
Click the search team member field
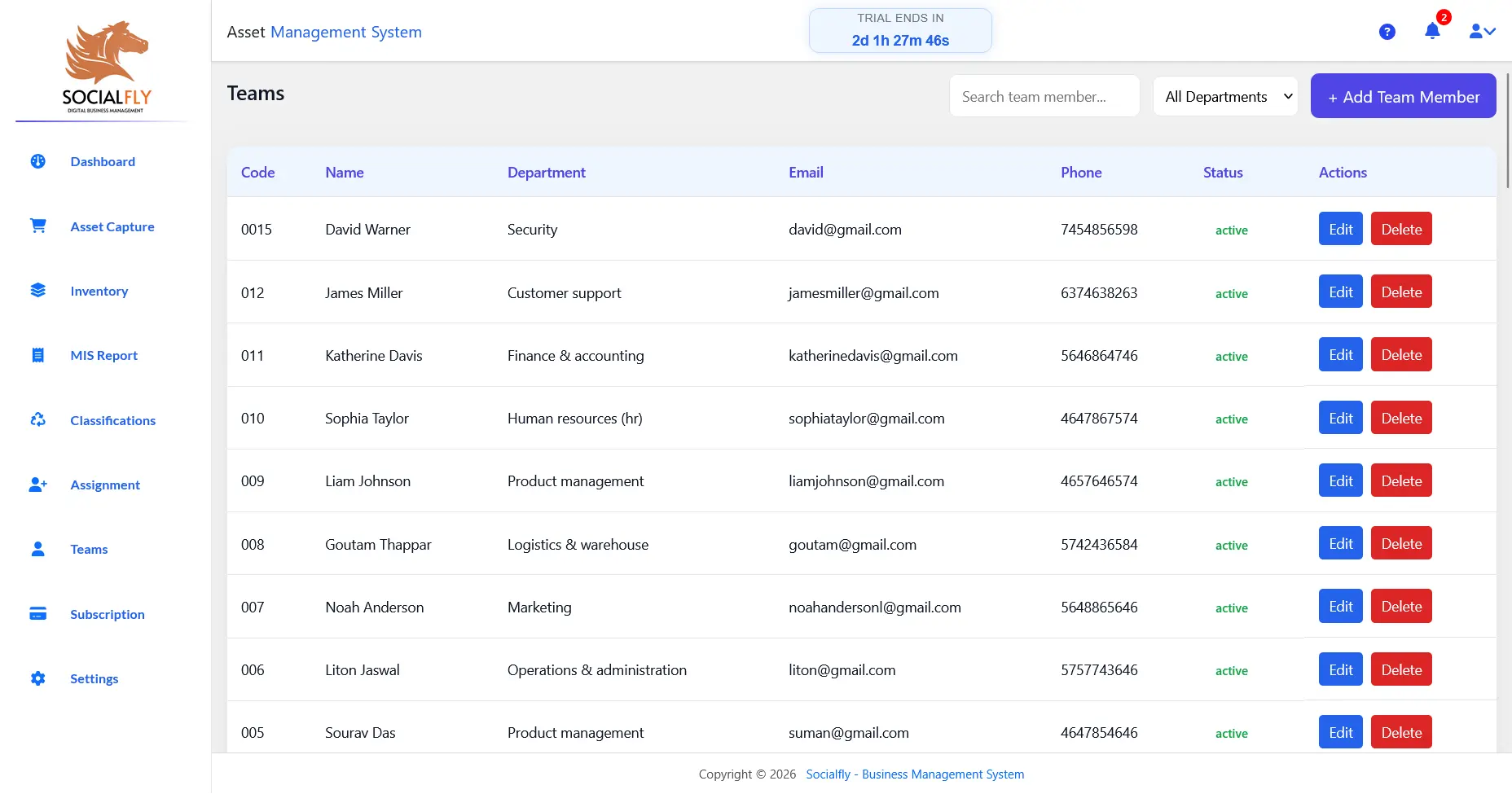[1044, 95]
